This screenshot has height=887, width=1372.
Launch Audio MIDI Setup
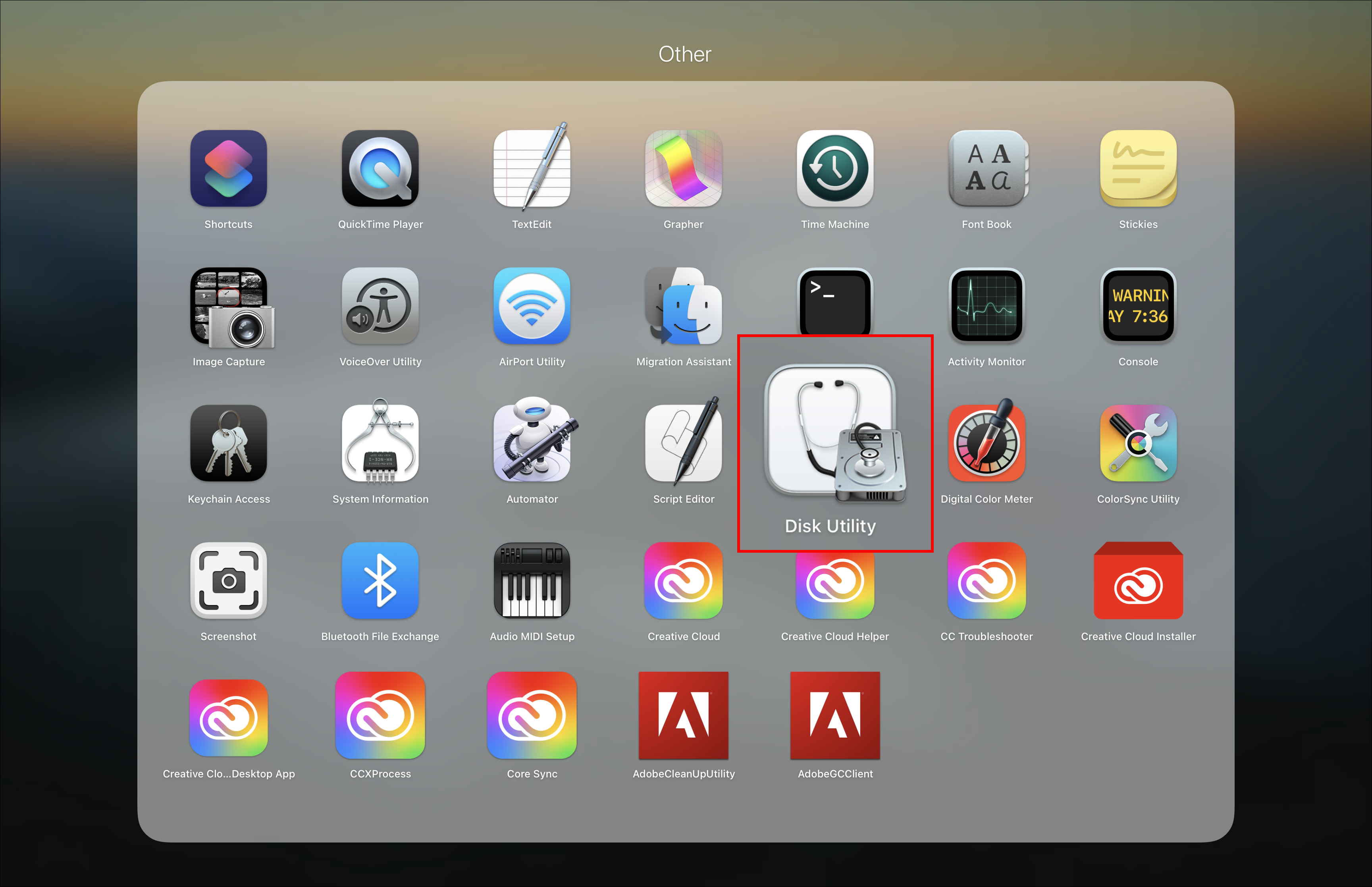532,580
